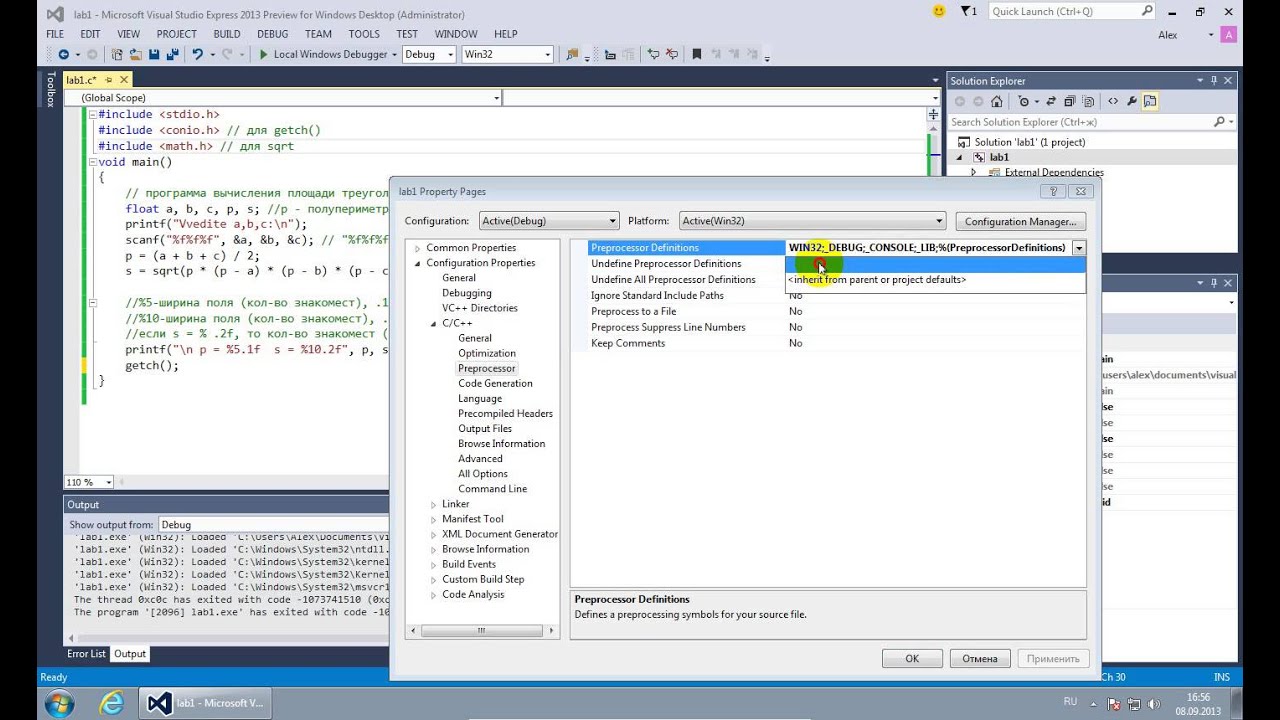Open the Preprocessor Definitions value dropdown arrow
Screen dimensions: 1280x720
coord(1079,248)
